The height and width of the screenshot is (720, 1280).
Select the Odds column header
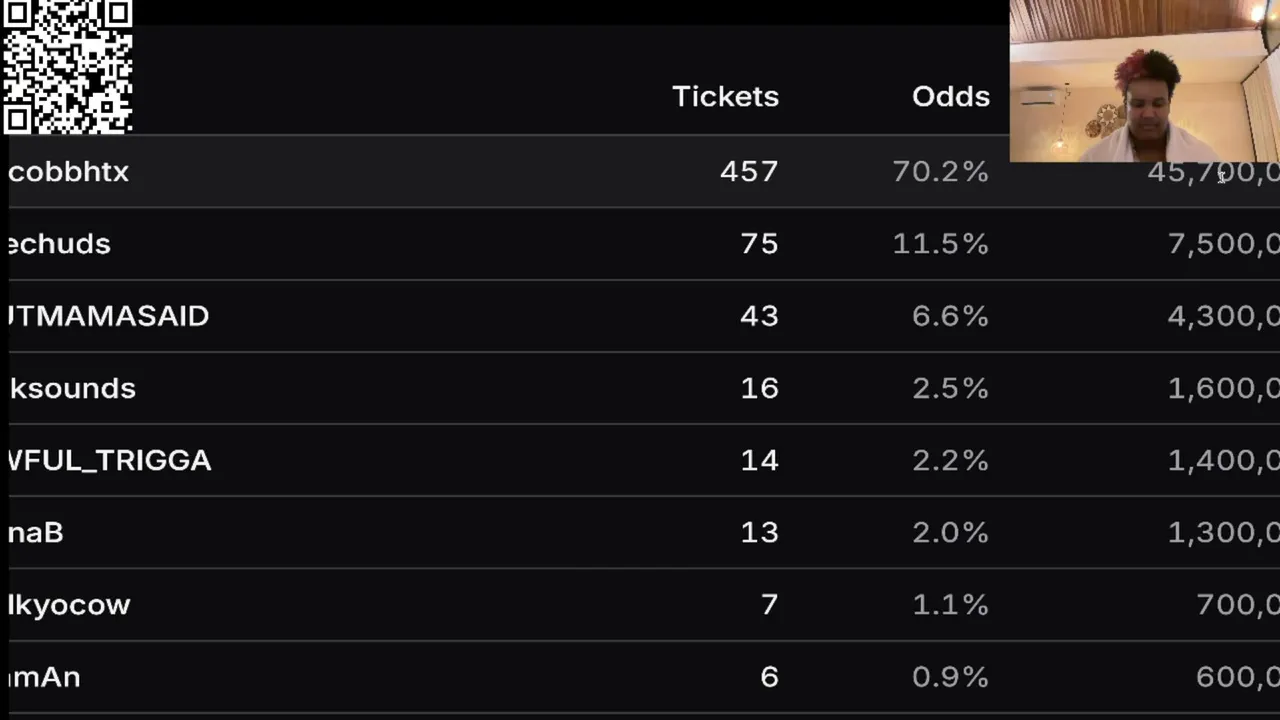(950, 96)
